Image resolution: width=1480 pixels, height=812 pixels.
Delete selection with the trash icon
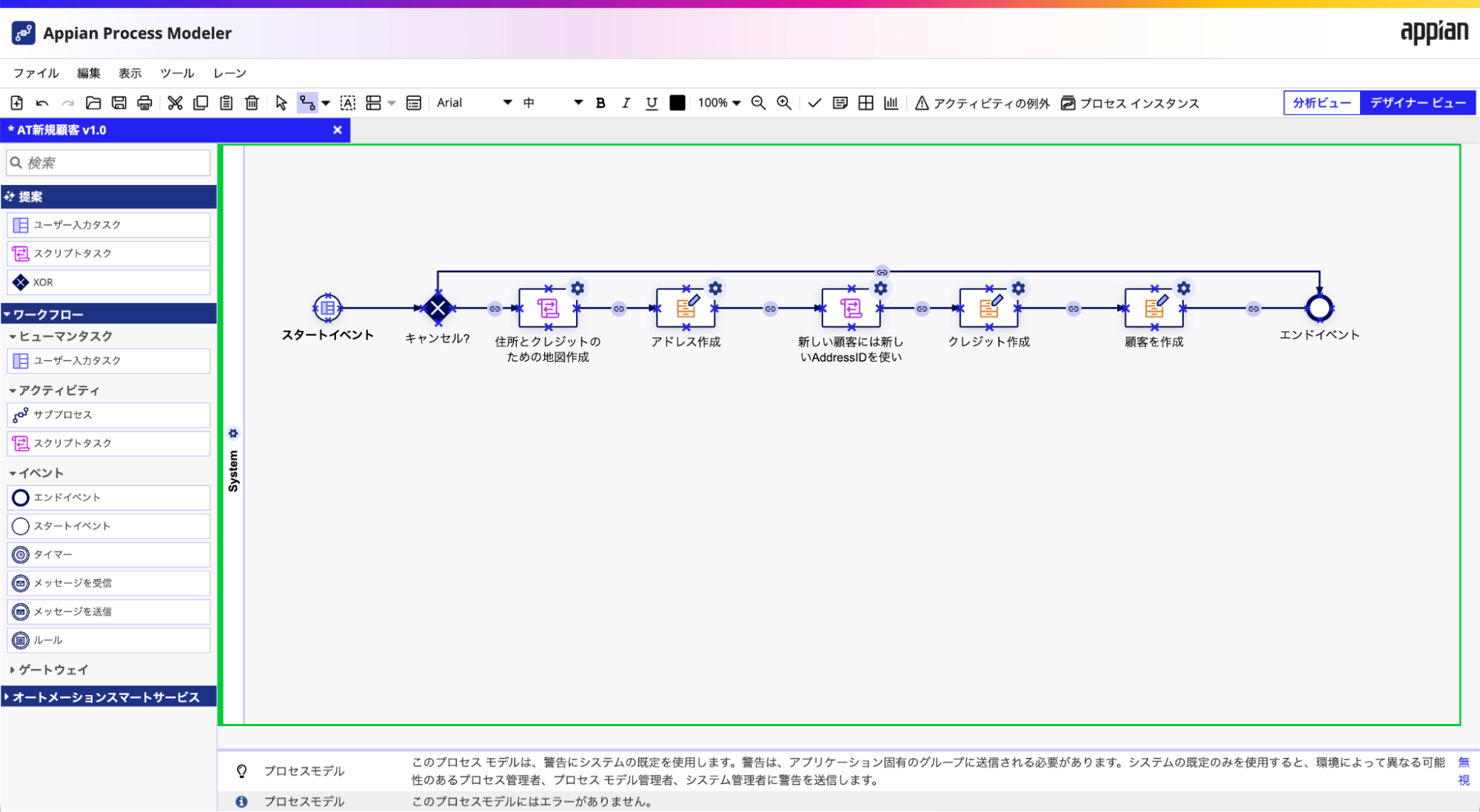pos(252,103)
